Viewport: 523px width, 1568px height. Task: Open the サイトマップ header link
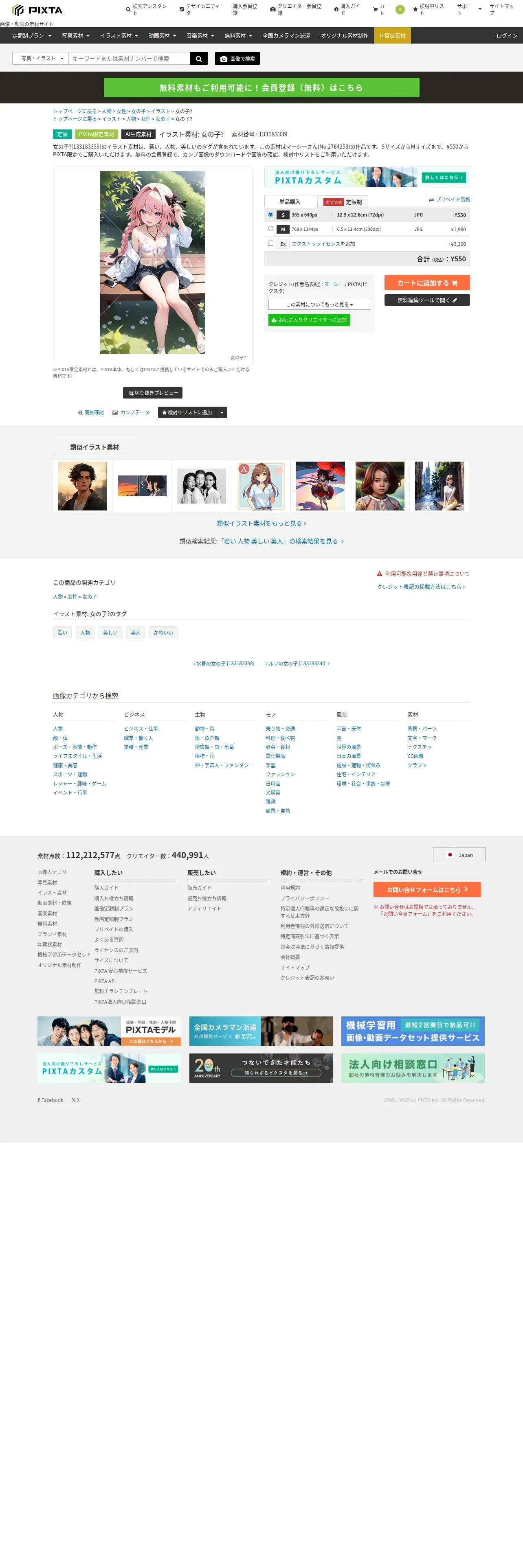tap(502, 10)
